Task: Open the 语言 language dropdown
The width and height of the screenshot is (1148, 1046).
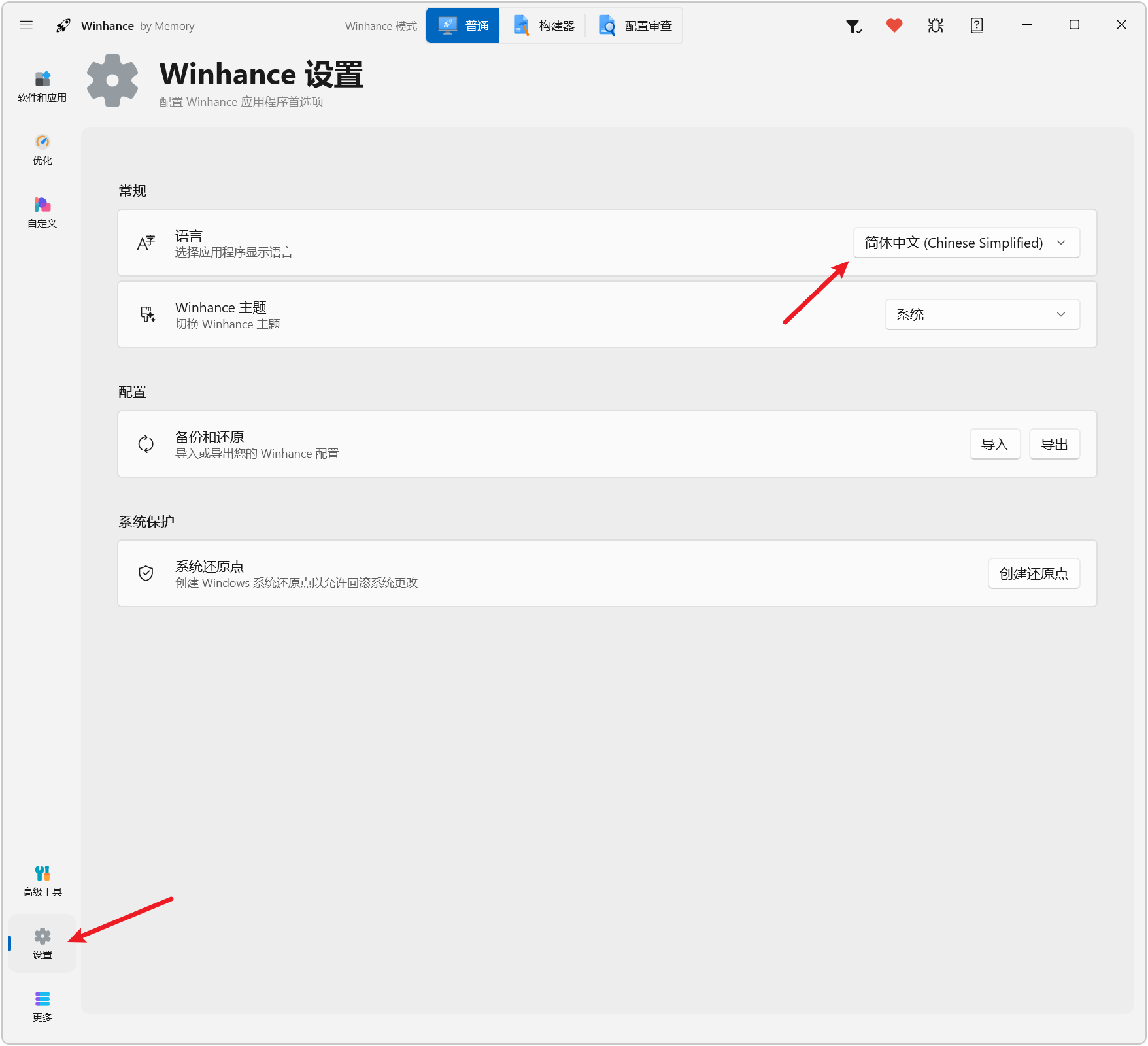Action: pyautogui.click(x=966, y=243)
